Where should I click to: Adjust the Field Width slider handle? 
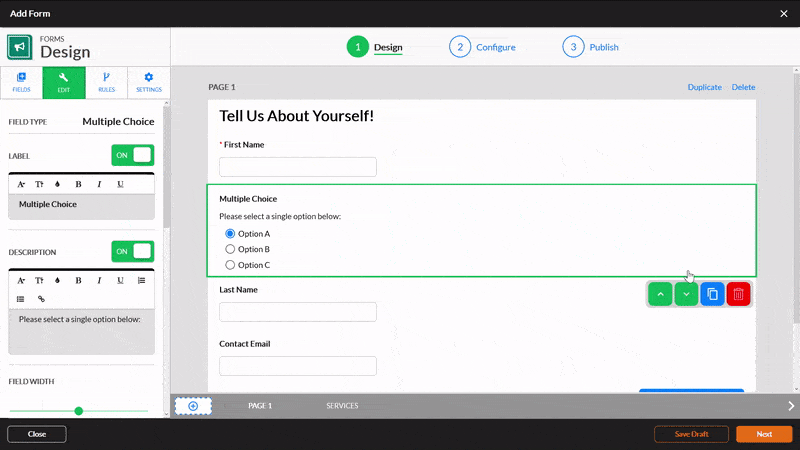click(79, 411)
